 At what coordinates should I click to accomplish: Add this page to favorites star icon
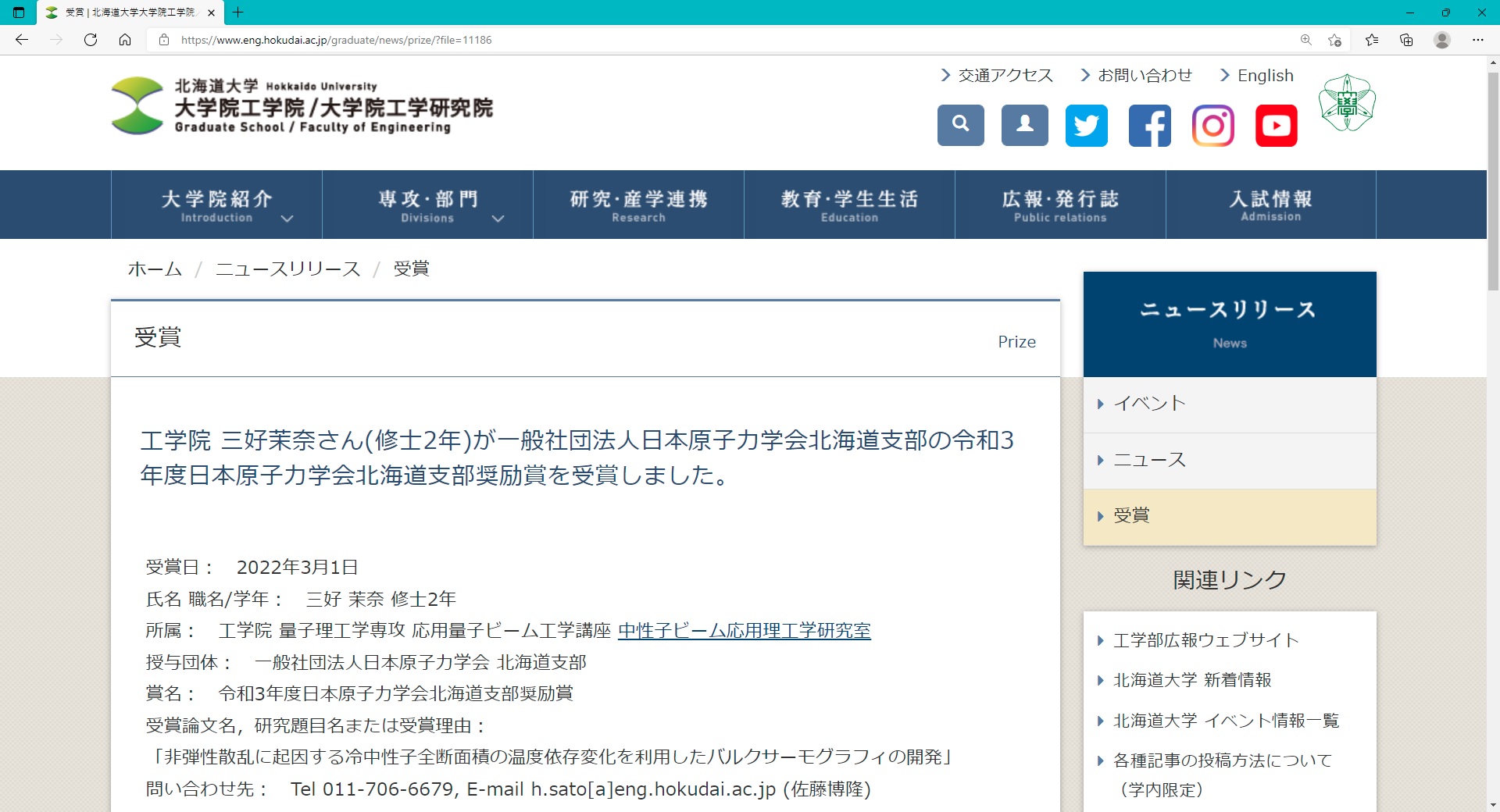pos(1335,40)
